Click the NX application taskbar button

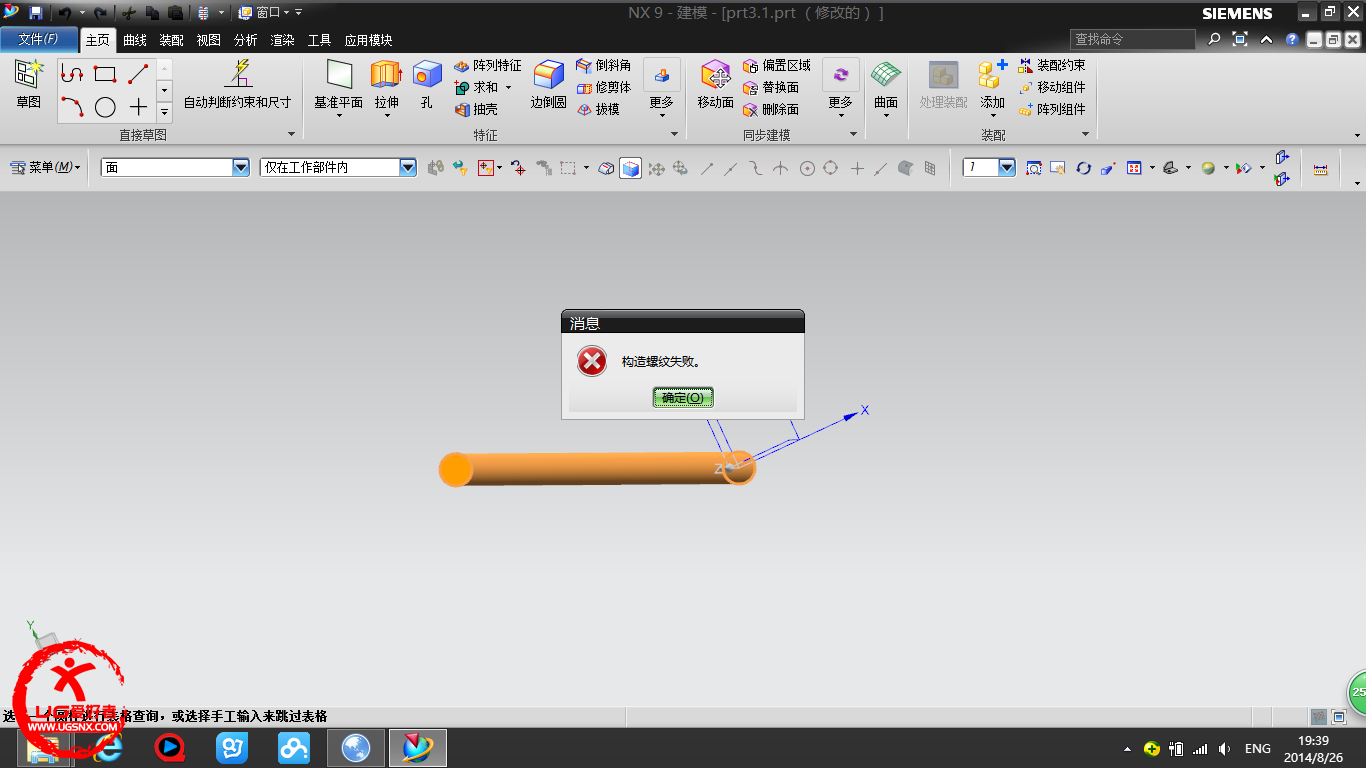coord(418,748)
